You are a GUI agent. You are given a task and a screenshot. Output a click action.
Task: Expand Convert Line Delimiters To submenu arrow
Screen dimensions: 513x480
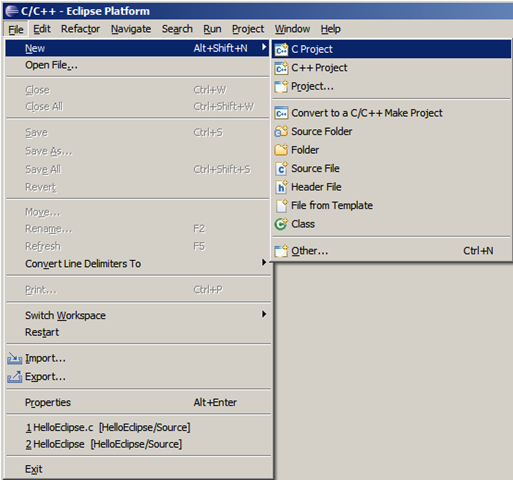tap(264, 262)
